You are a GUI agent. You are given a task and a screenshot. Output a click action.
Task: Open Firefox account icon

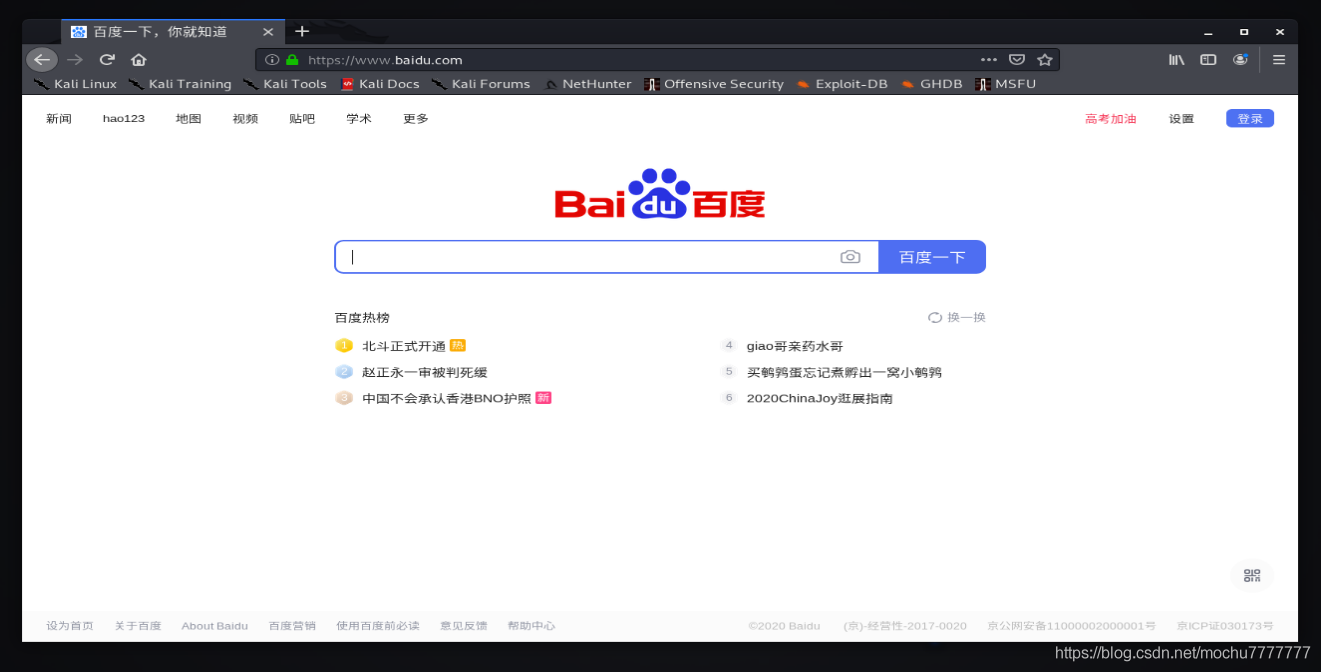[1241, 60]
